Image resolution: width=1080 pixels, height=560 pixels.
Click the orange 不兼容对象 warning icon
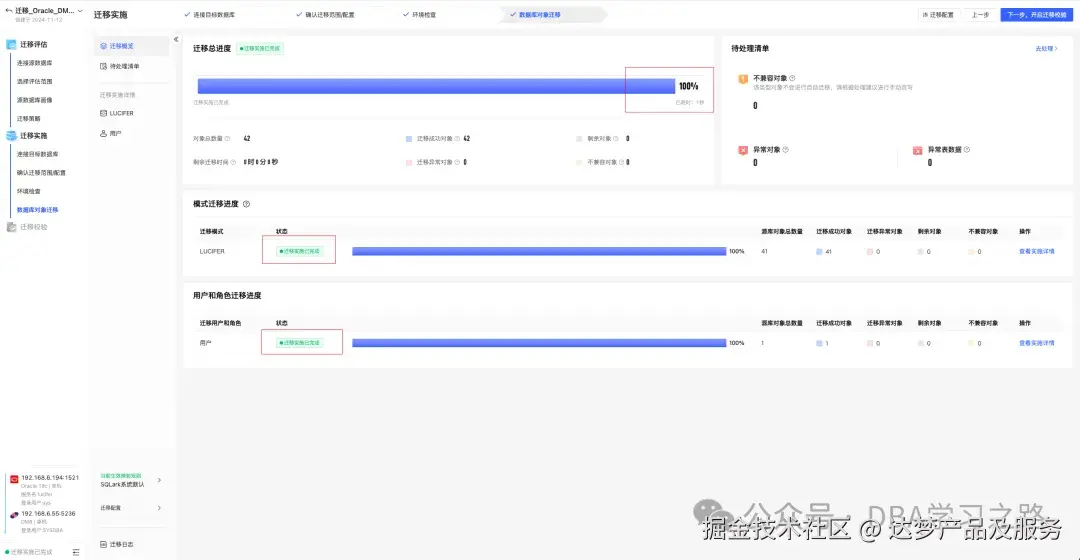click(x=743, y=79)
